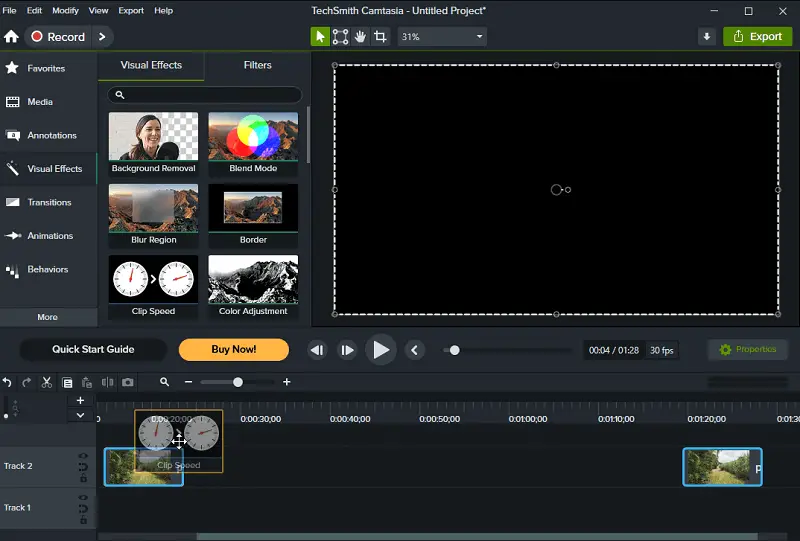800x541 pixels.
Task: Step back one frame
Action: (x=317, y=350)
